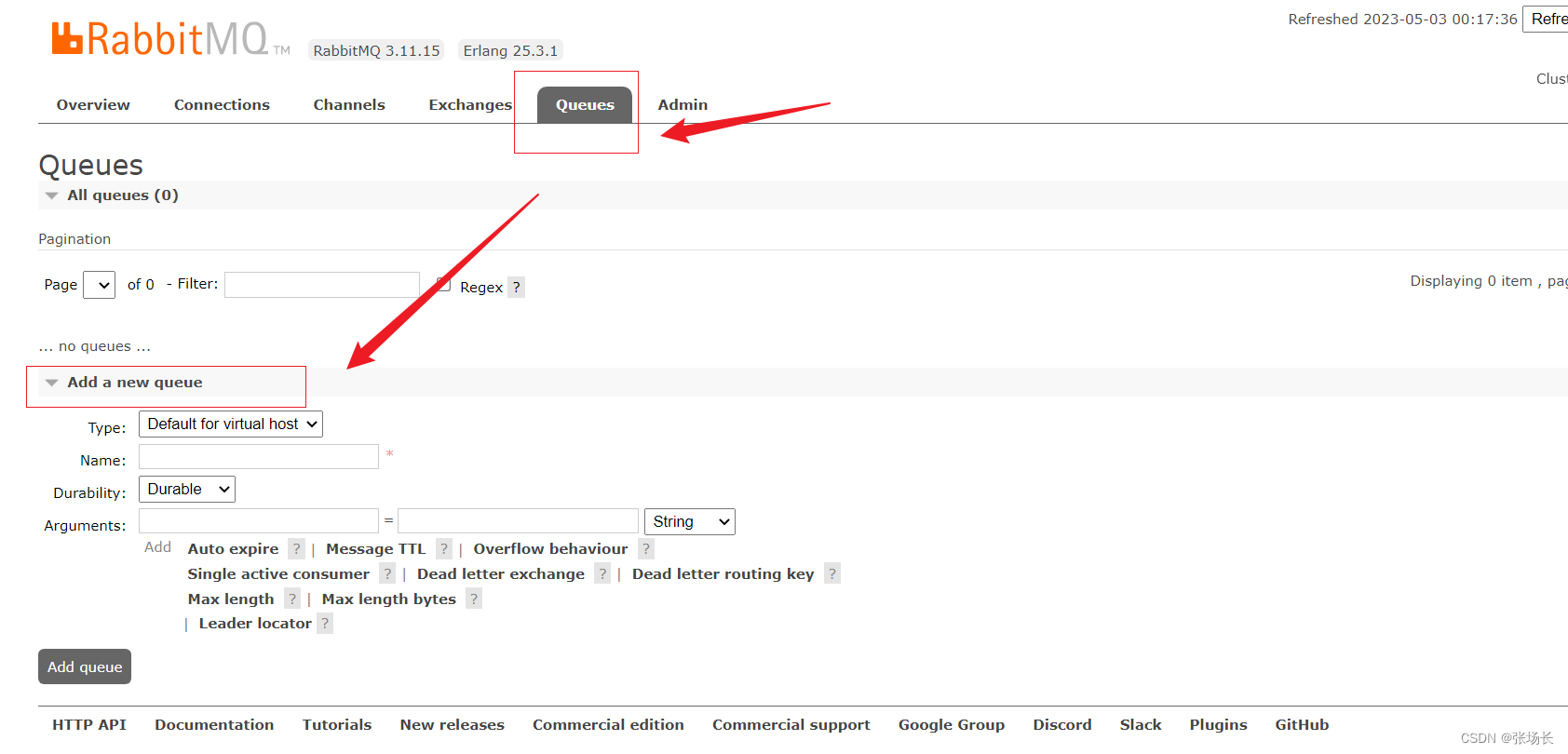Open the Commercial edition footer link
The width and height of the screenshot is (1568, 754).
(x=608, y=725)
